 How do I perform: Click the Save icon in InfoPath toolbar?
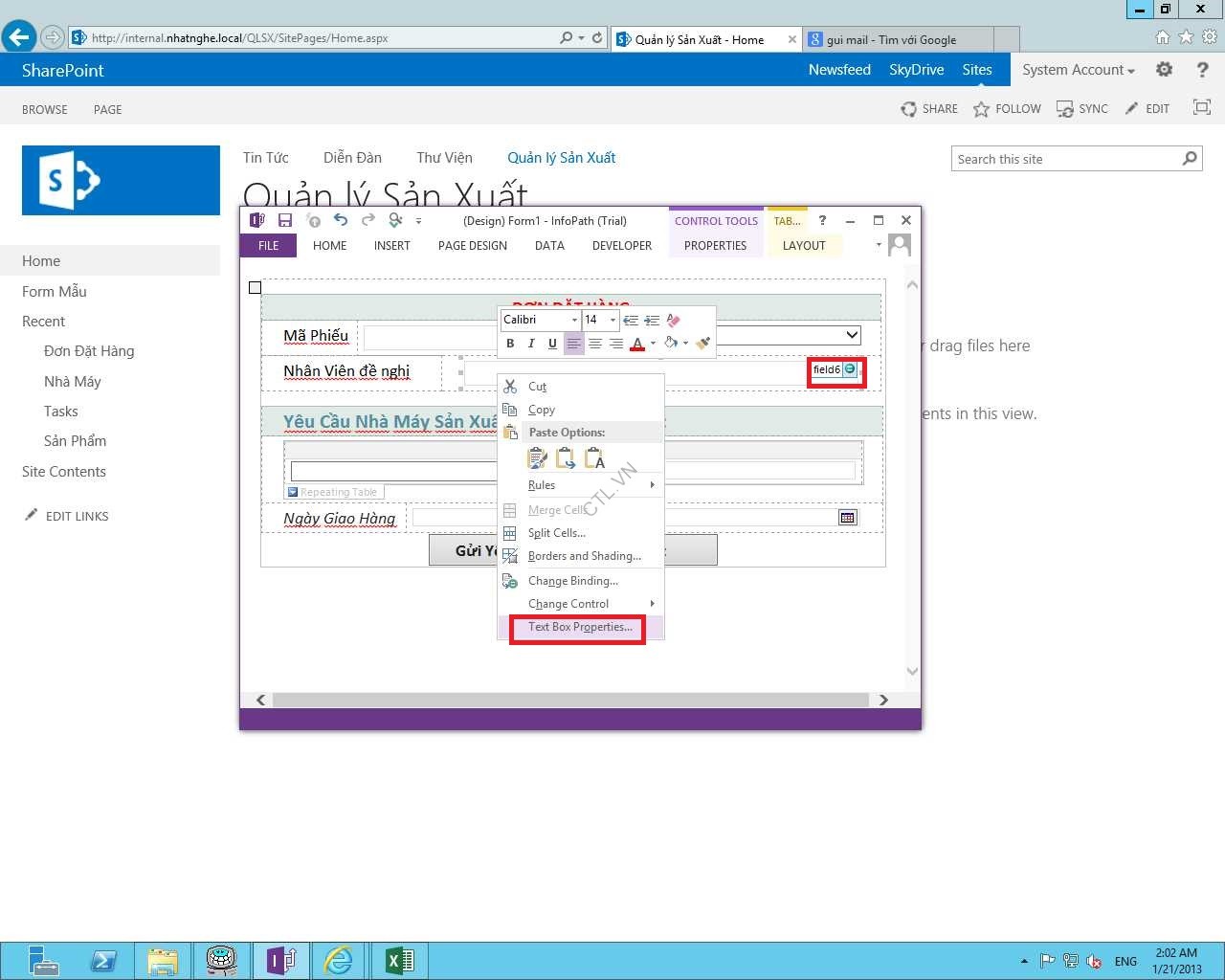(285, 220)
